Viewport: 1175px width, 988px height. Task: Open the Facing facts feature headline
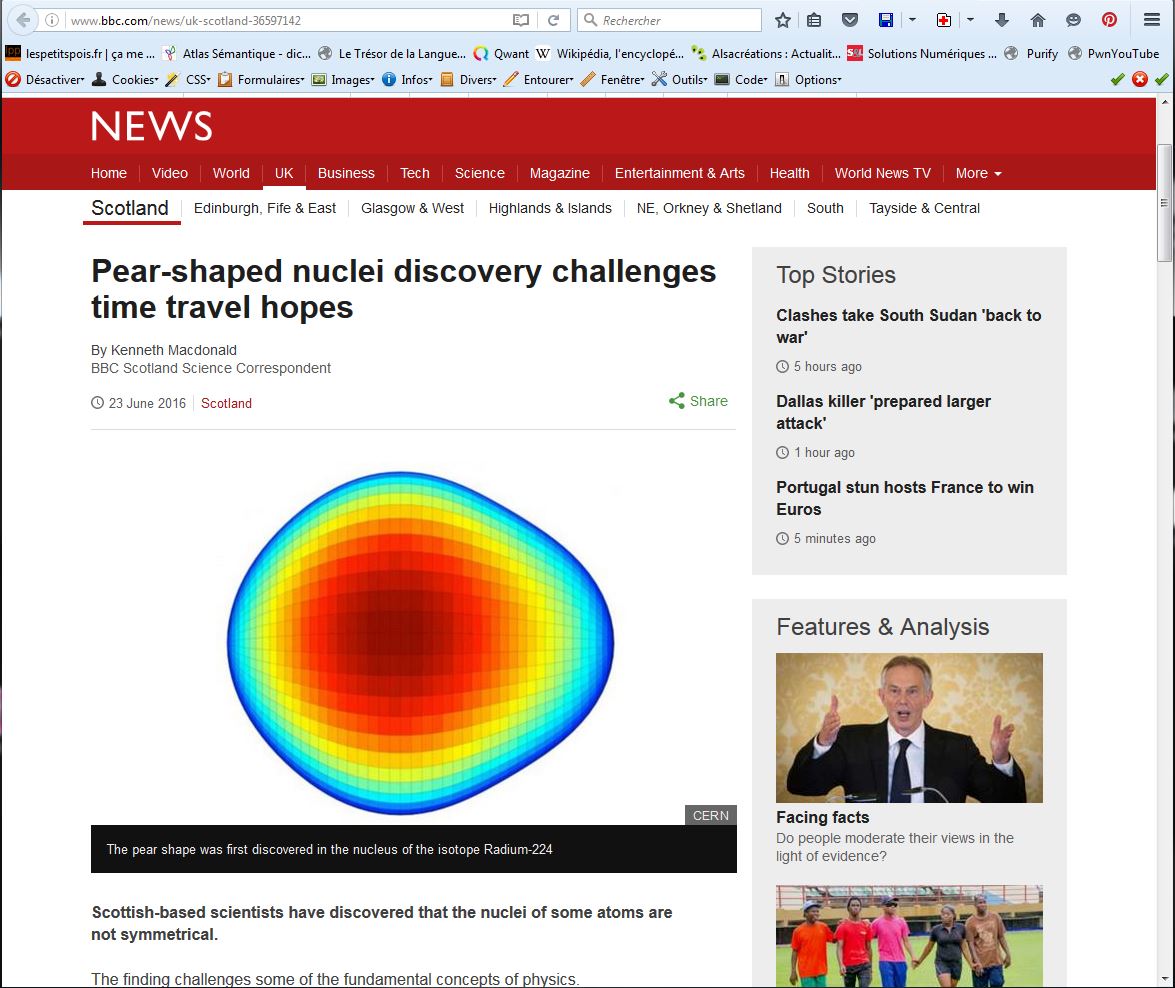point(823,818)
